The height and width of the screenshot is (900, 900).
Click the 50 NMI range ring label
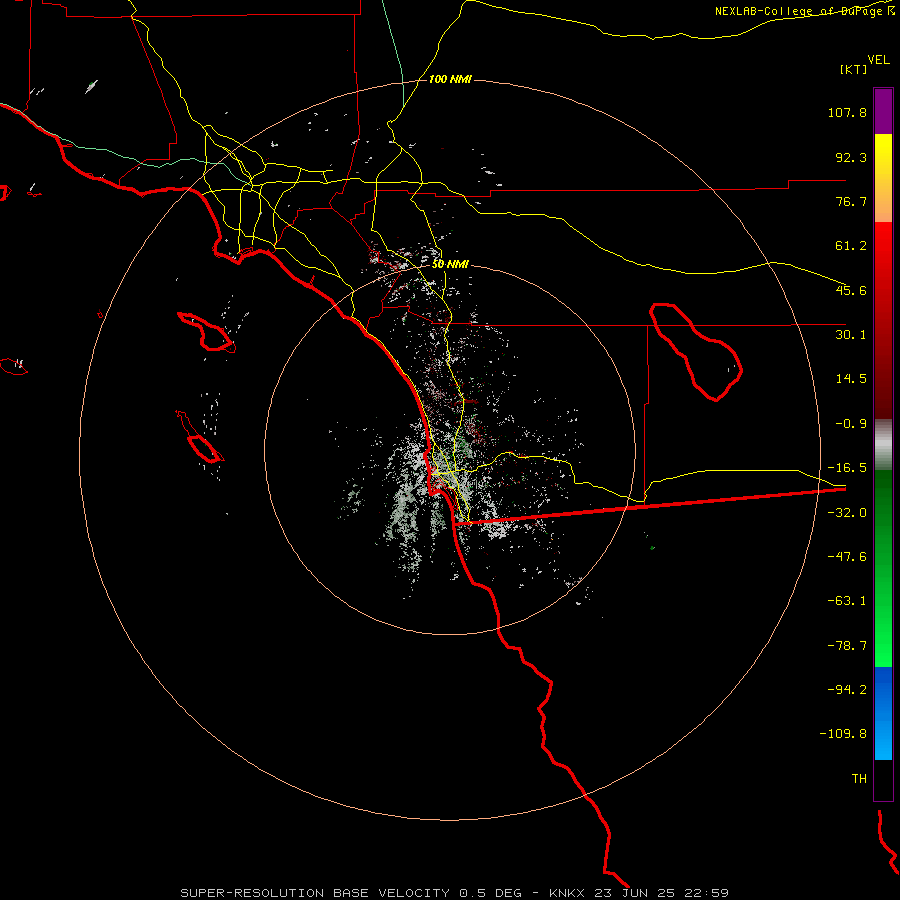pyautogui.click(x=450, y=264)
